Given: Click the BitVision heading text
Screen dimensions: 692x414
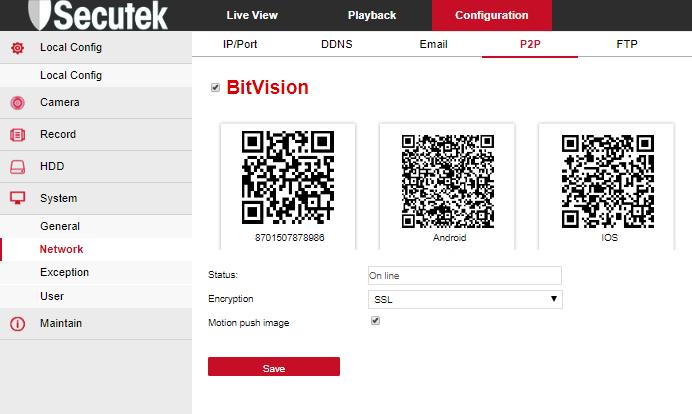Looking at the screenshot, I should pos(267,87).
